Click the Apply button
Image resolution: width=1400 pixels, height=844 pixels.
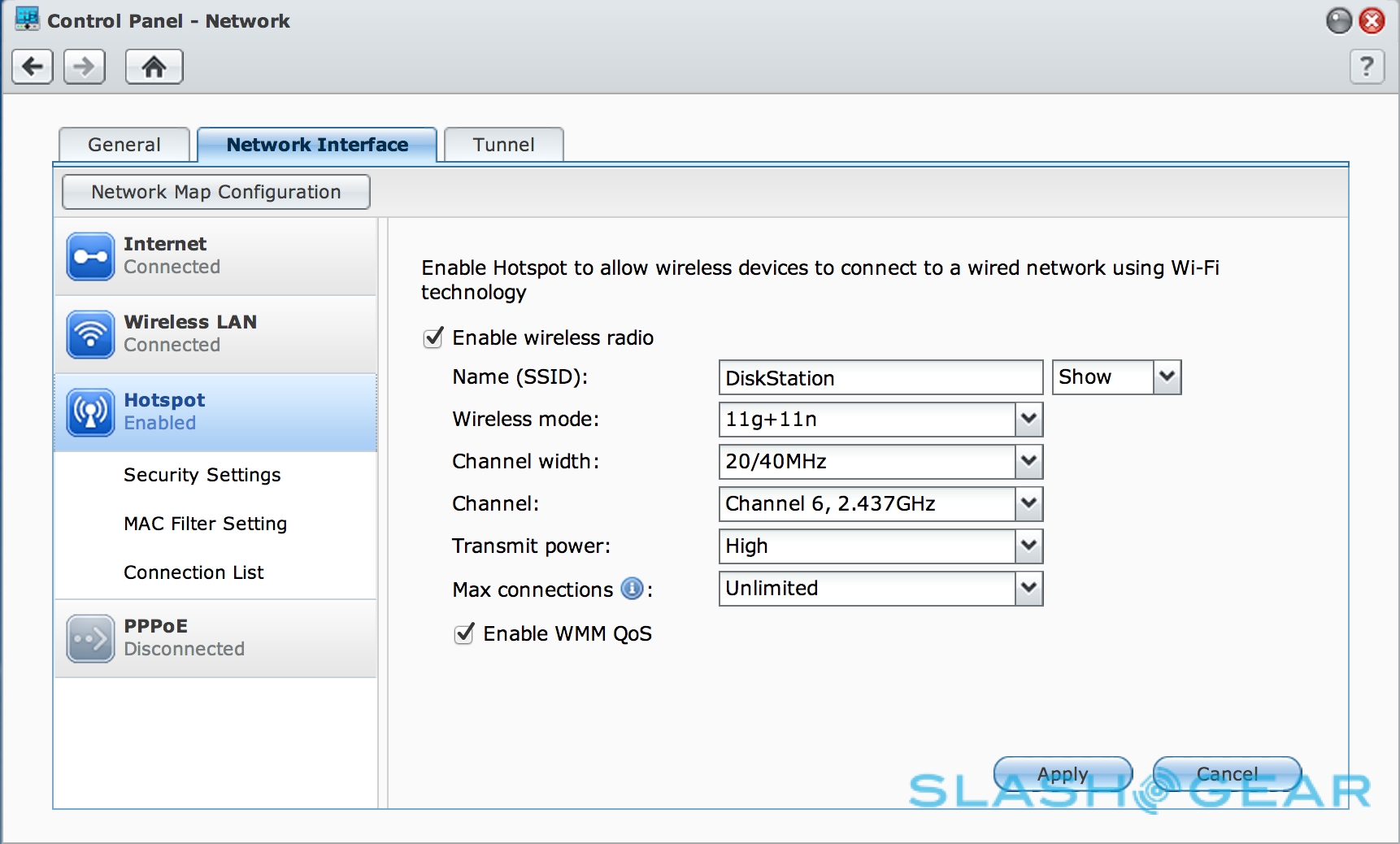1063,774
